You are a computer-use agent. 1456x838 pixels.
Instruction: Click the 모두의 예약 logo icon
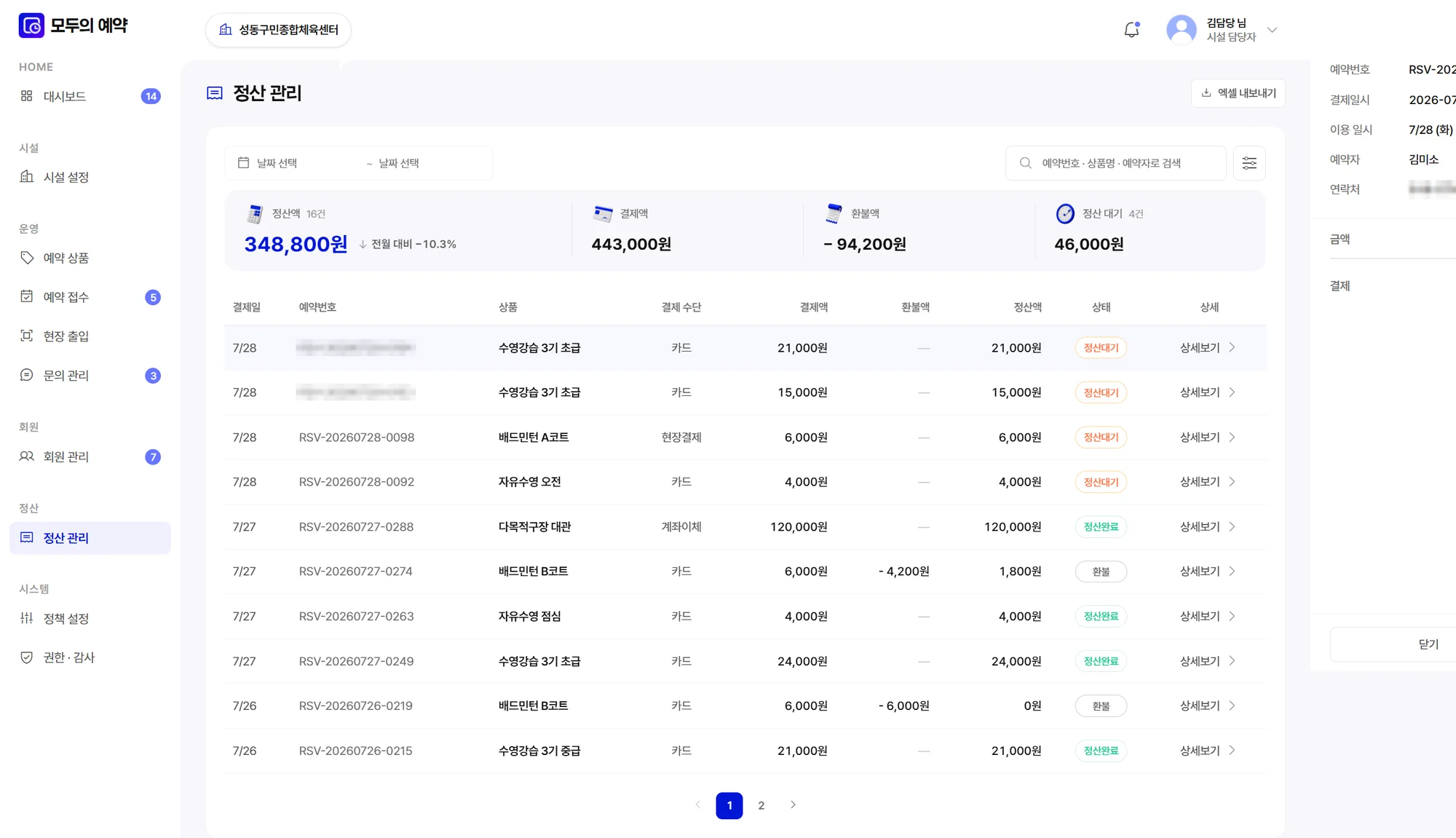(31, 25)
